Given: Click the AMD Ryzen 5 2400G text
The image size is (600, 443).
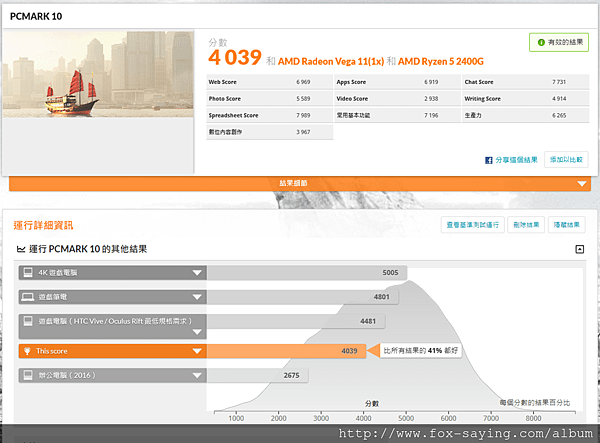Looking at the screenshot, I should coord(441,62).
